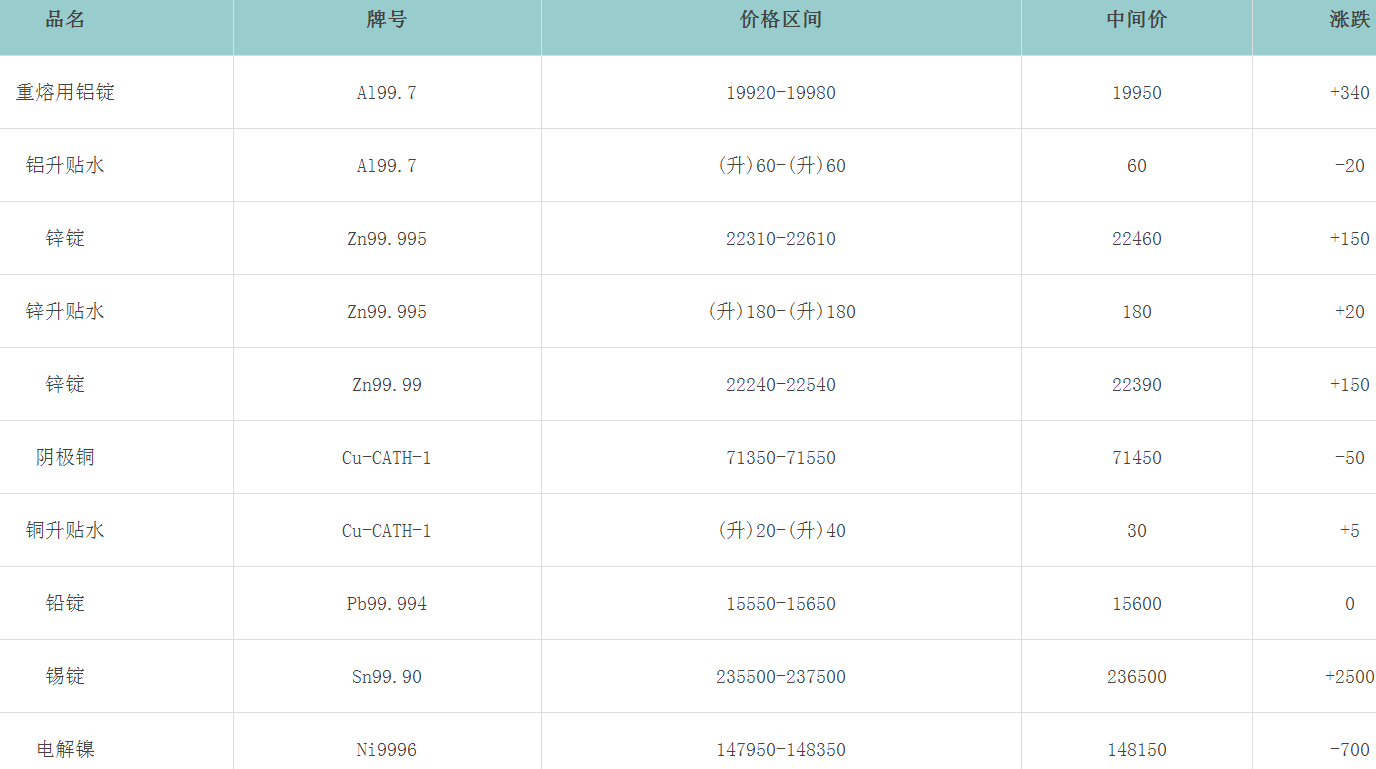
Task: Click the 中间价 column header
Action: point(1136,20)
